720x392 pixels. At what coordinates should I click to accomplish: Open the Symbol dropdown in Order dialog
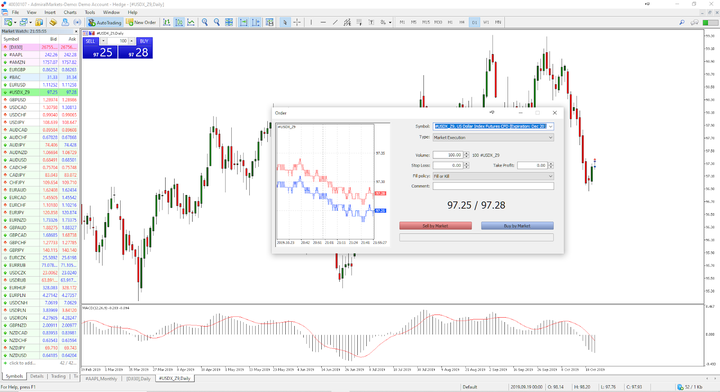click(x=493, y=126)
